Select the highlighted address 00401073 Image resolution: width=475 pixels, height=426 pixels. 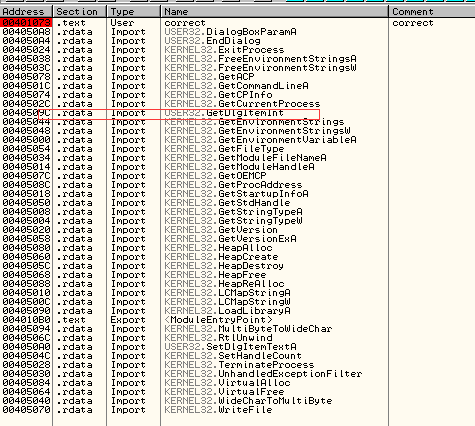pos(26,23)
